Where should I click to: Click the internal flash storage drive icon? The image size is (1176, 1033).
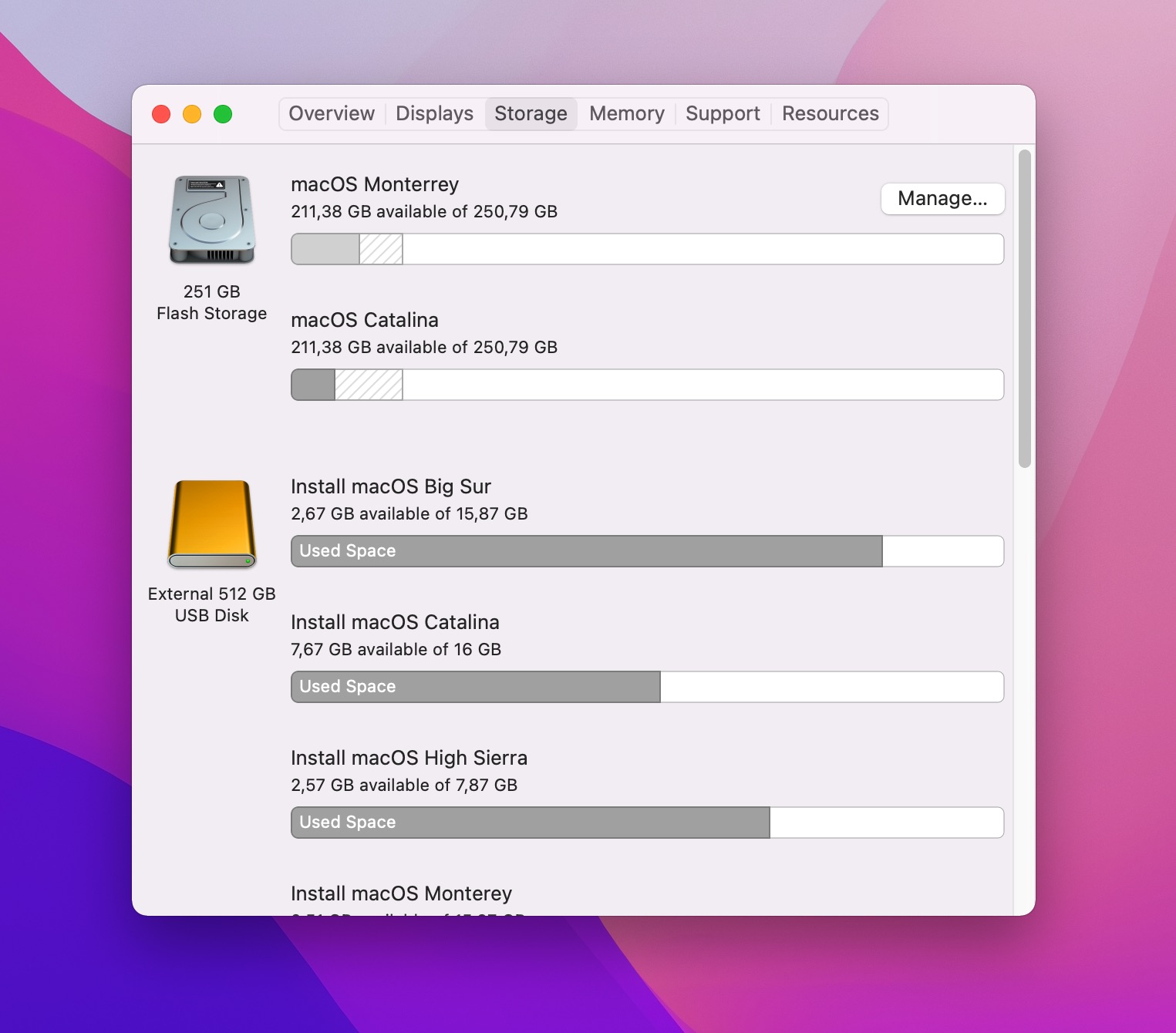pyautogui.click(x=212, y=220)
